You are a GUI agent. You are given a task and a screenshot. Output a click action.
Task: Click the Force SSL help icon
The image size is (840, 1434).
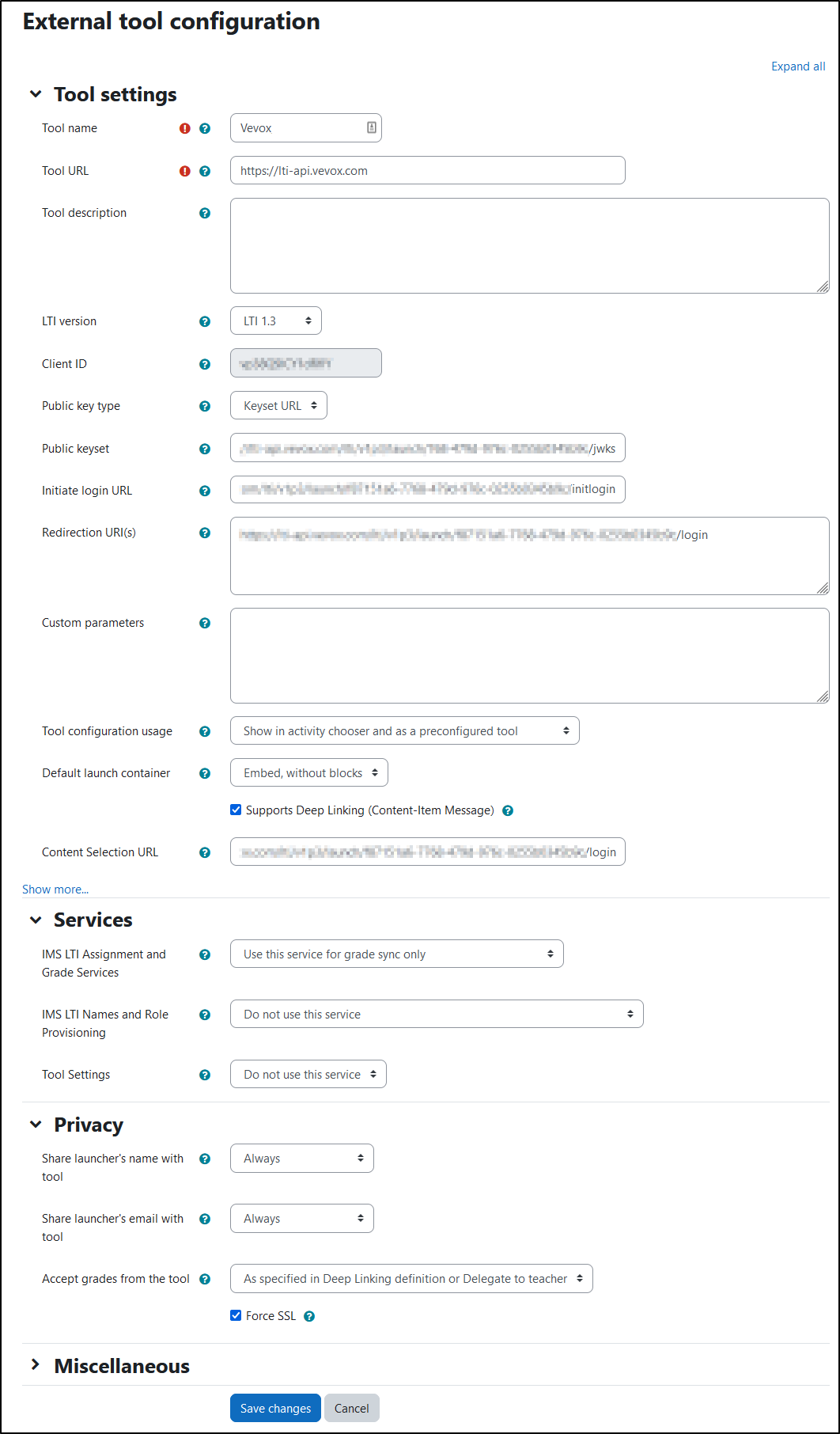(x=309, y=1315)
